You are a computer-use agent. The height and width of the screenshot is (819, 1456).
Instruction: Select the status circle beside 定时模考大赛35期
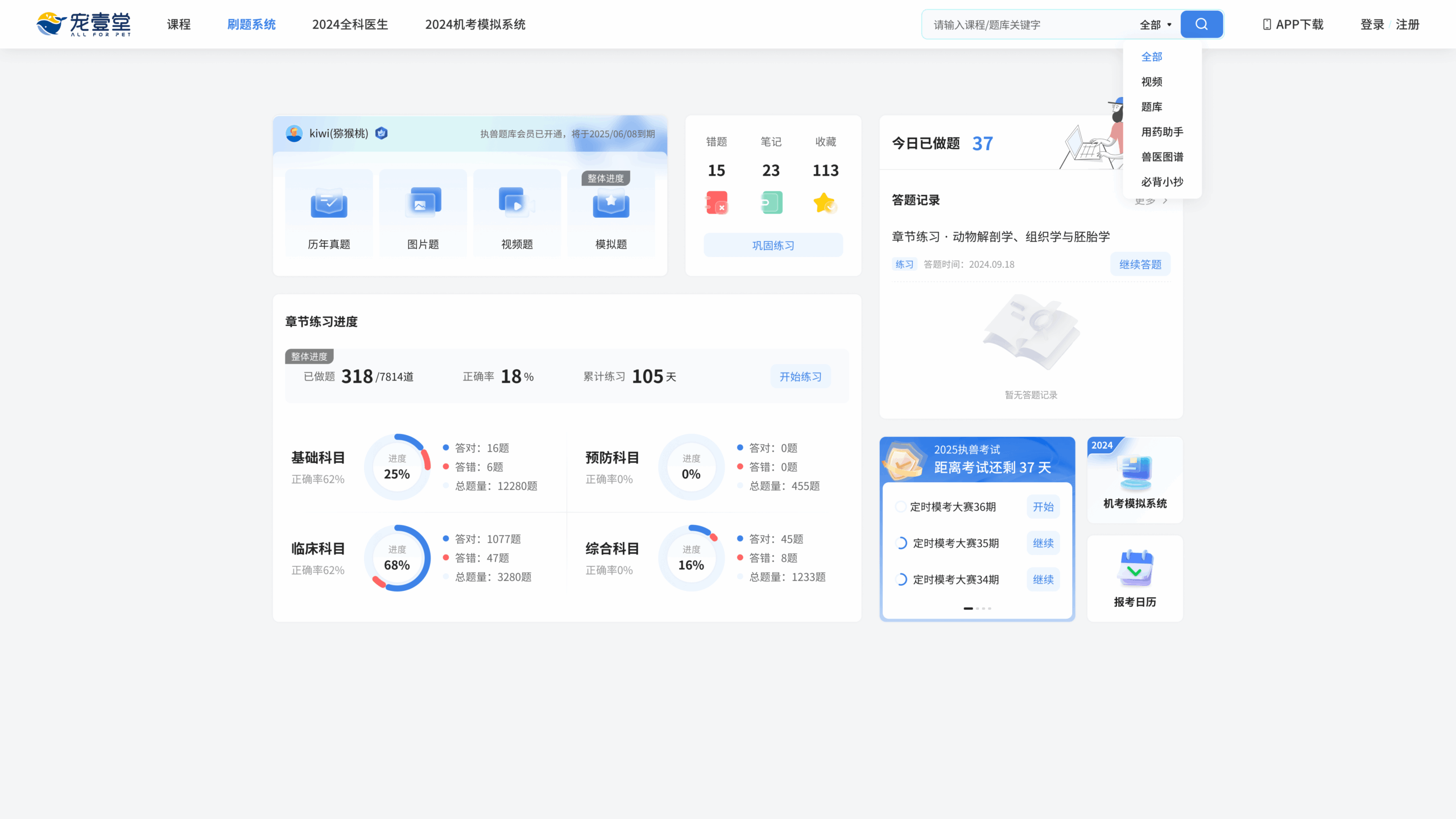901,543
